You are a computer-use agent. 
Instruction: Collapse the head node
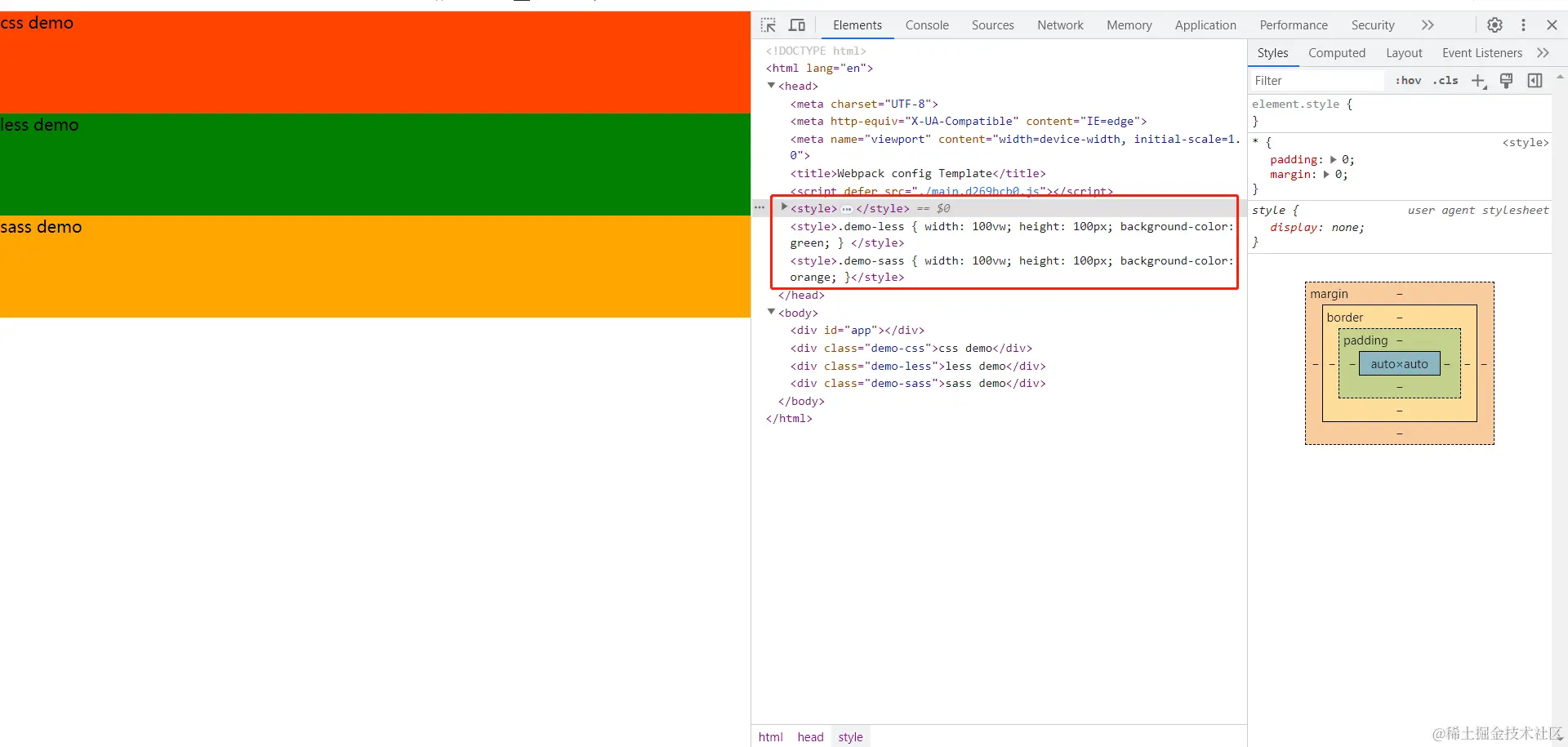[771, 86]
